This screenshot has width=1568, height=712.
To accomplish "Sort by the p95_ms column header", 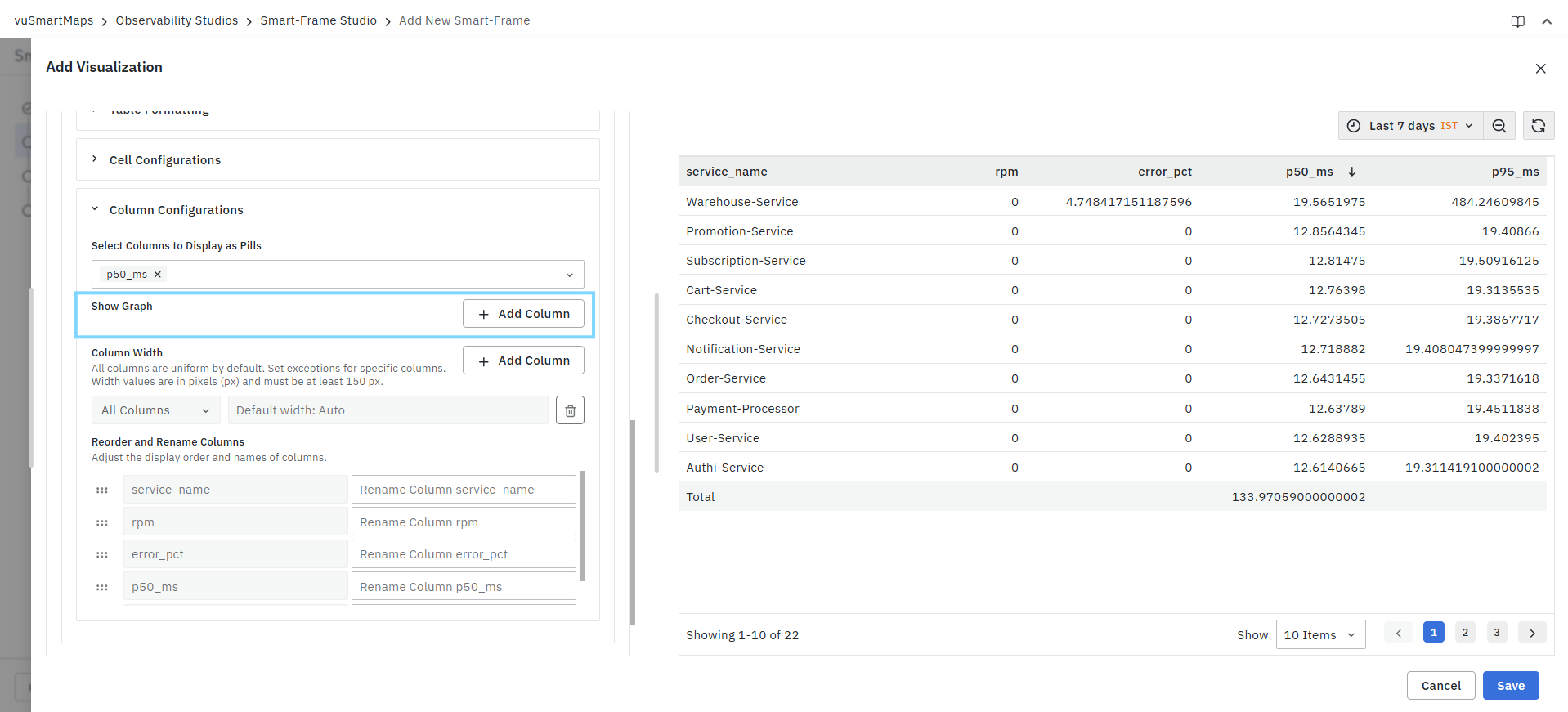I will [x=1515, y=172].
